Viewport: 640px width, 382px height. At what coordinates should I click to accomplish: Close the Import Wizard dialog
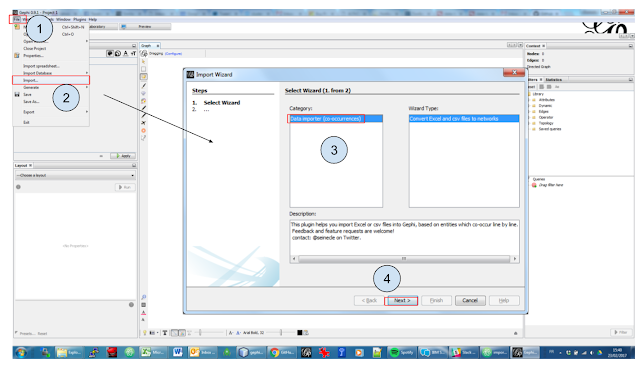pyautogui.click(x=514, y=72)
